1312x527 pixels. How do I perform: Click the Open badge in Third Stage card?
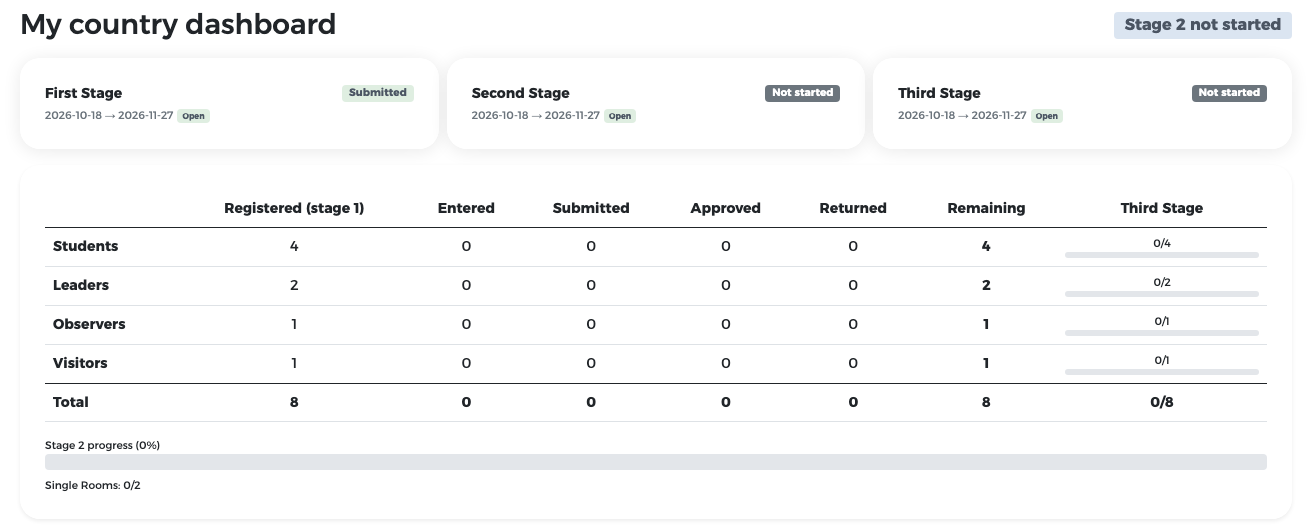click(1046, 116)
